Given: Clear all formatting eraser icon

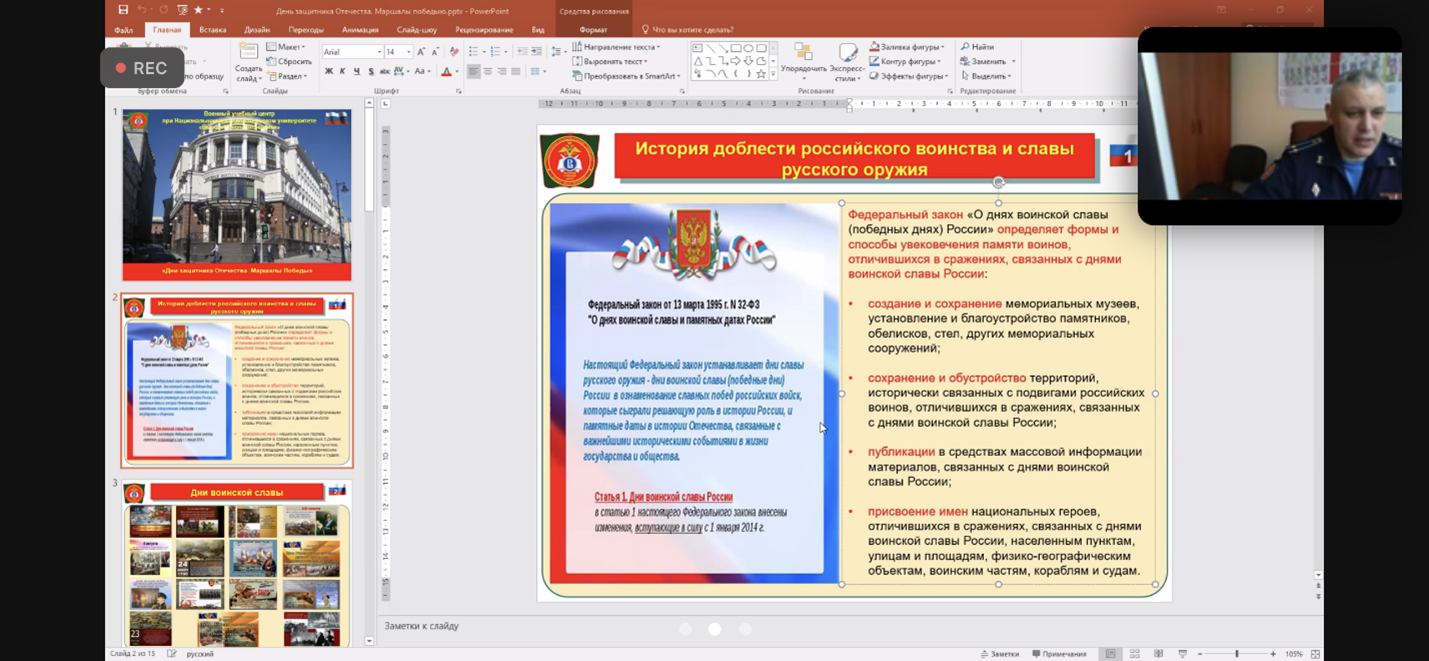Looking at the screenshot, I should pyautogui.click(x=455, y=52).
